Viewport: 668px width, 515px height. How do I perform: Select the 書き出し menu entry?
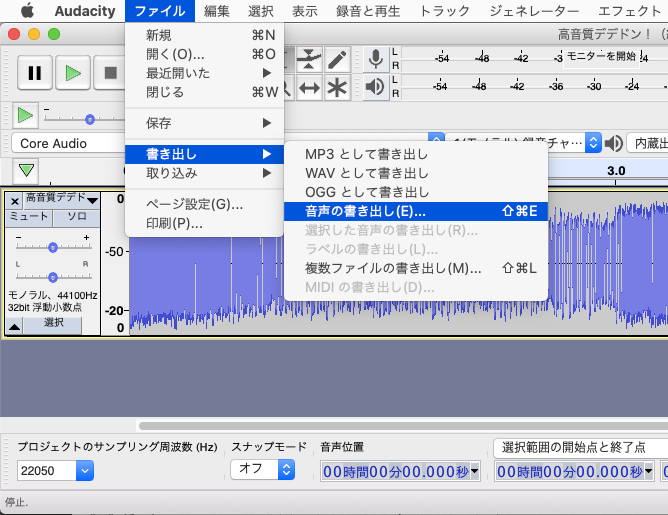[x=204, y=154]
